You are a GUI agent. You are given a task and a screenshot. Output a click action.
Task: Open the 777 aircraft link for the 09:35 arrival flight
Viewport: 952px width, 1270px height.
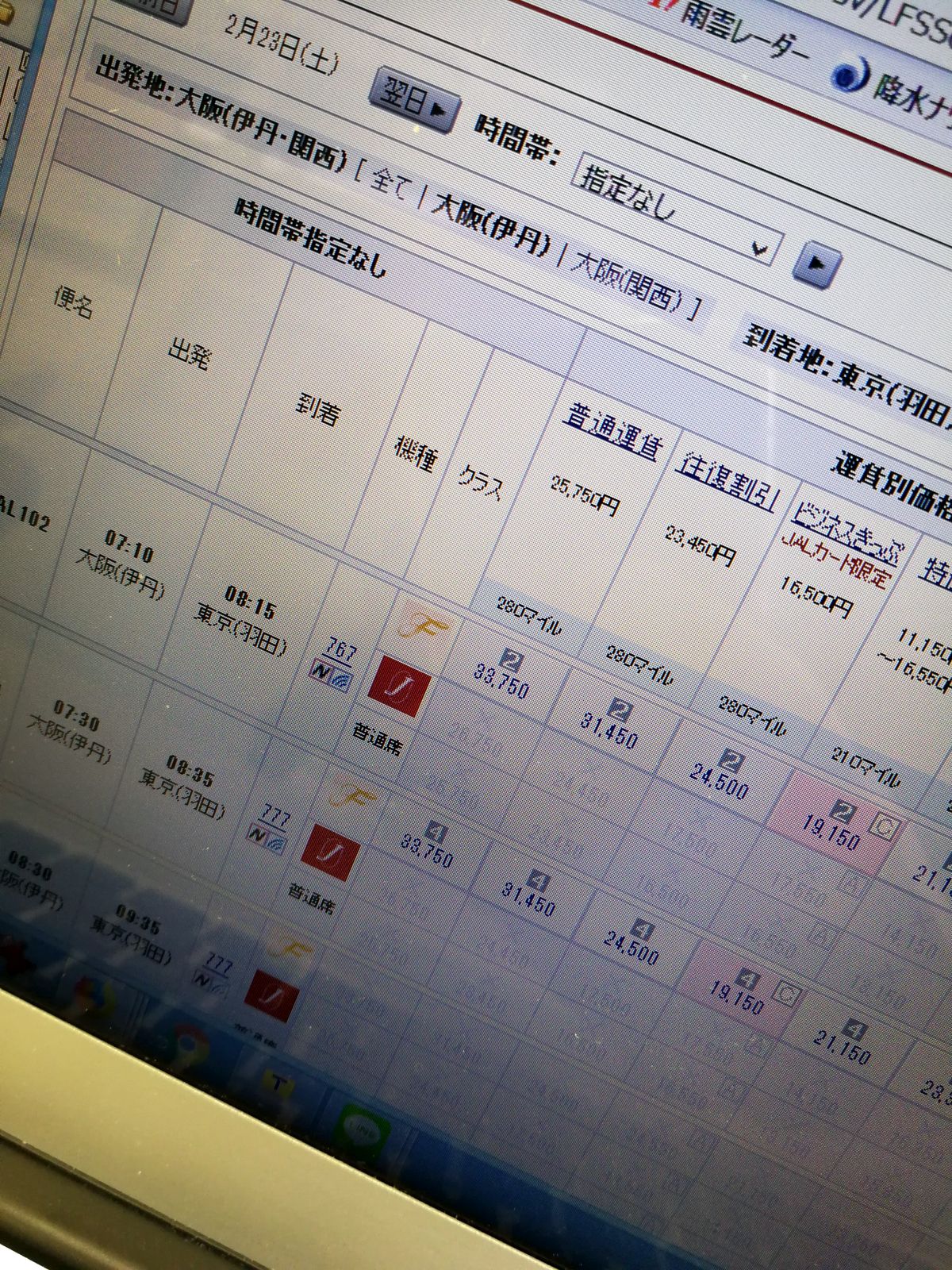click(218, 965)
